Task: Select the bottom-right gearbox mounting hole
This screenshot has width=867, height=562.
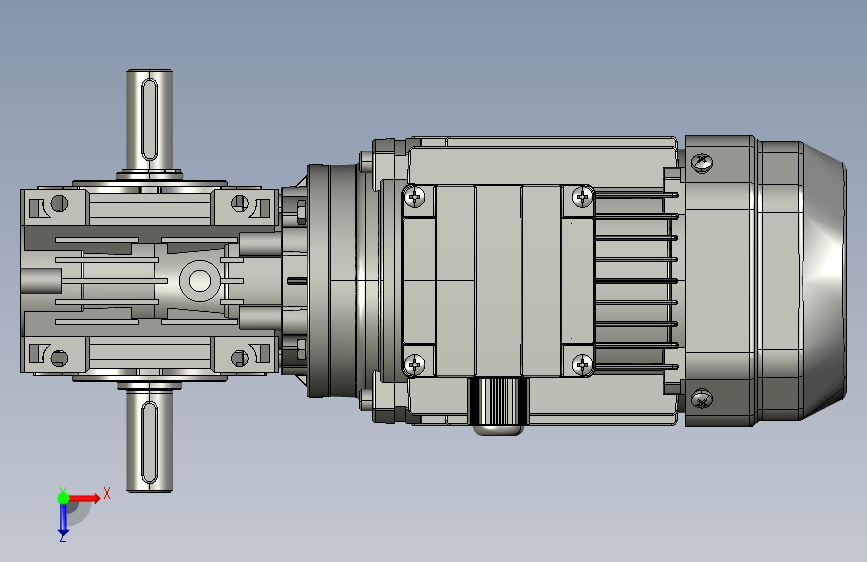Action: click(x=239, y=358)
